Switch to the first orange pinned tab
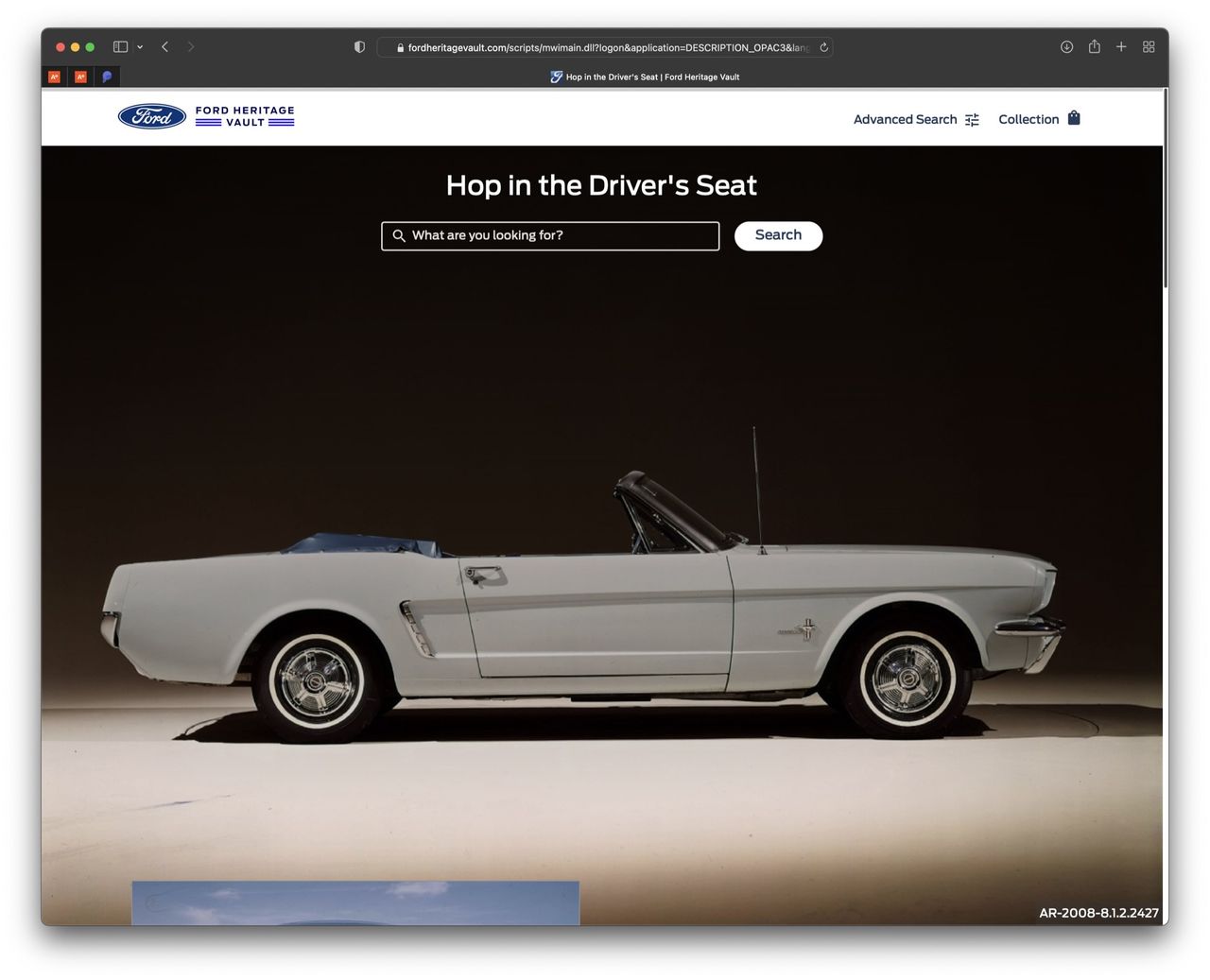The image size is (1210, 980). [54, 77]
